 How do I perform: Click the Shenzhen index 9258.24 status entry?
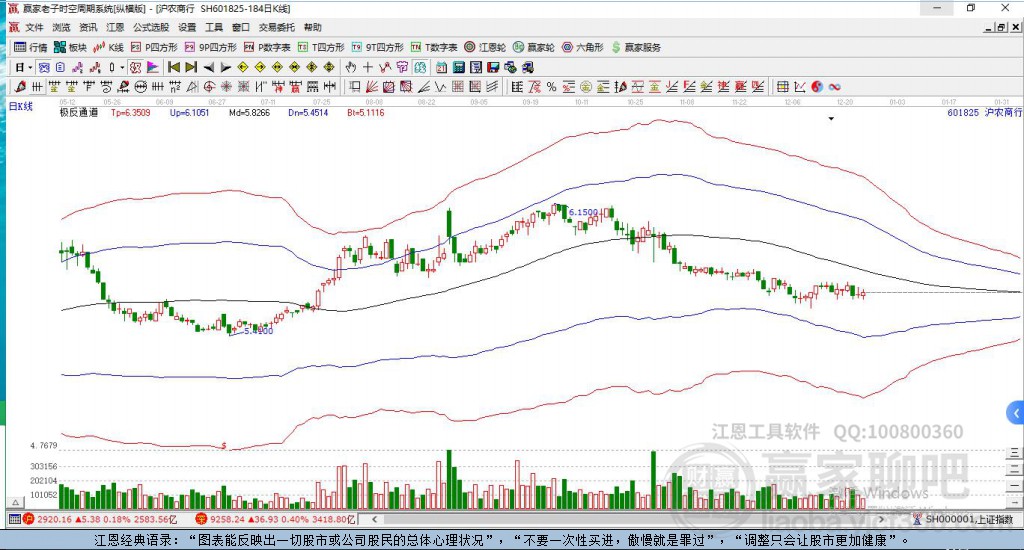[276, 519]
